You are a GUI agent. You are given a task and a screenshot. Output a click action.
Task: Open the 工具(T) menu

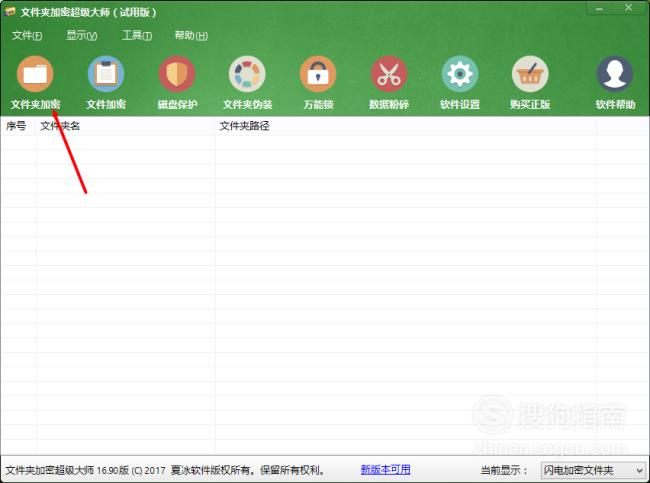pyautogui.click(x=137, y=36)
